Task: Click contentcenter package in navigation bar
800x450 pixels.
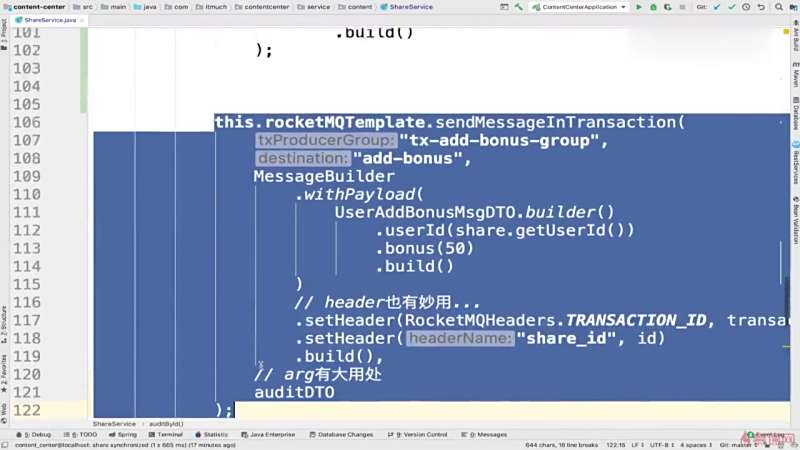Action: 262,7
